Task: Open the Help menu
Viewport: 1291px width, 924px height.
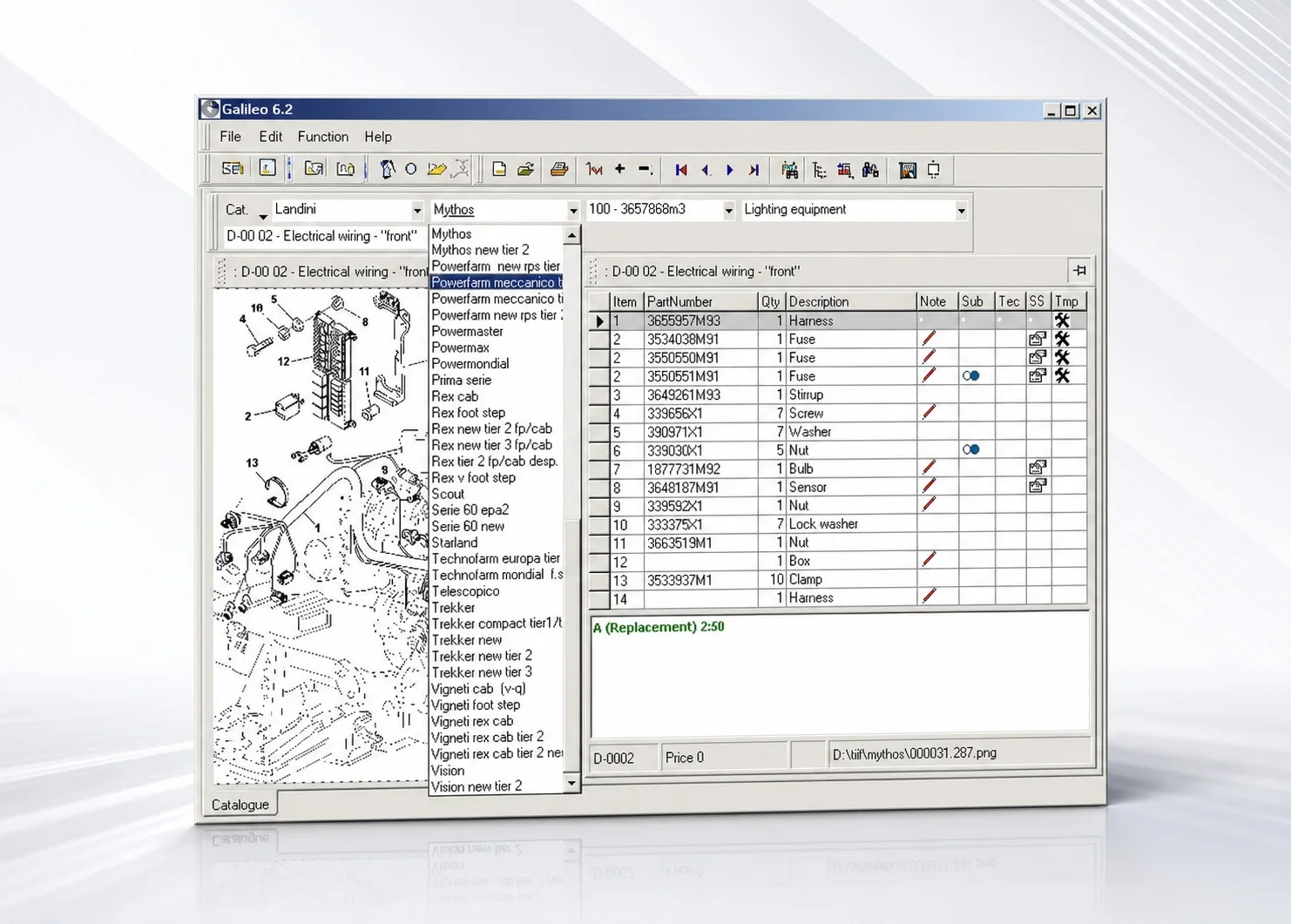Action: [x=378, y=137]
